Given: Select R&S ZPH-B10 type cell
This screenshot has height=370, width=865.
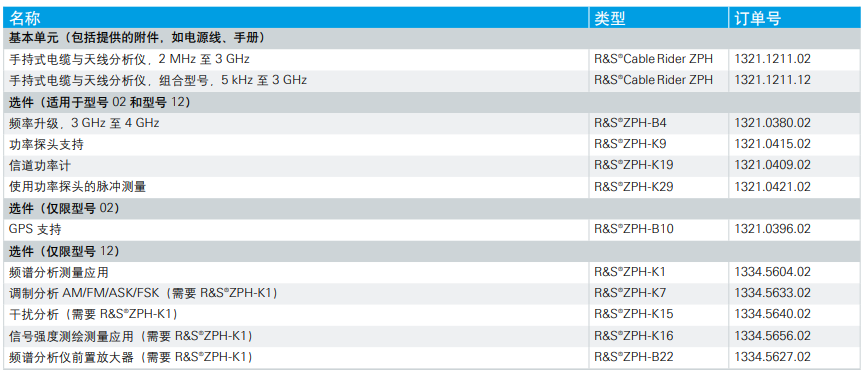Looking at the screenshot, I should 633,229.
